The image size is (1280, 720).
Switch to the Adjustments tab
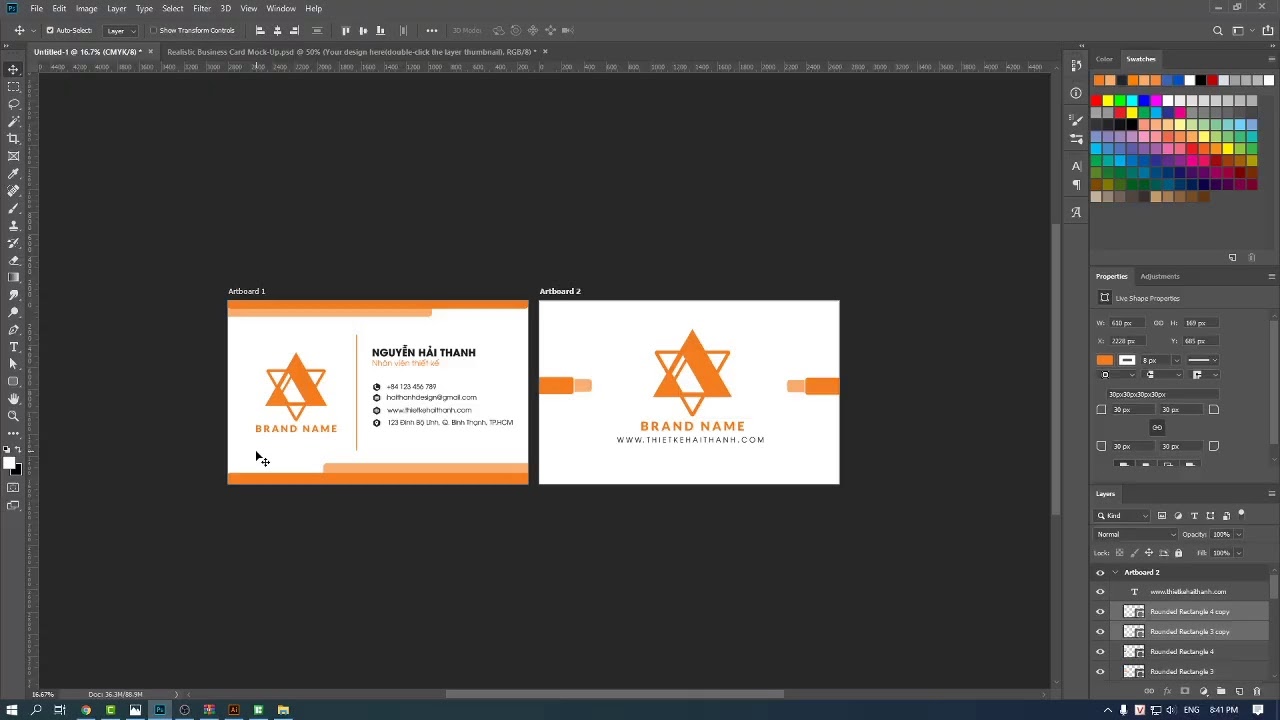coord(1160,276)
